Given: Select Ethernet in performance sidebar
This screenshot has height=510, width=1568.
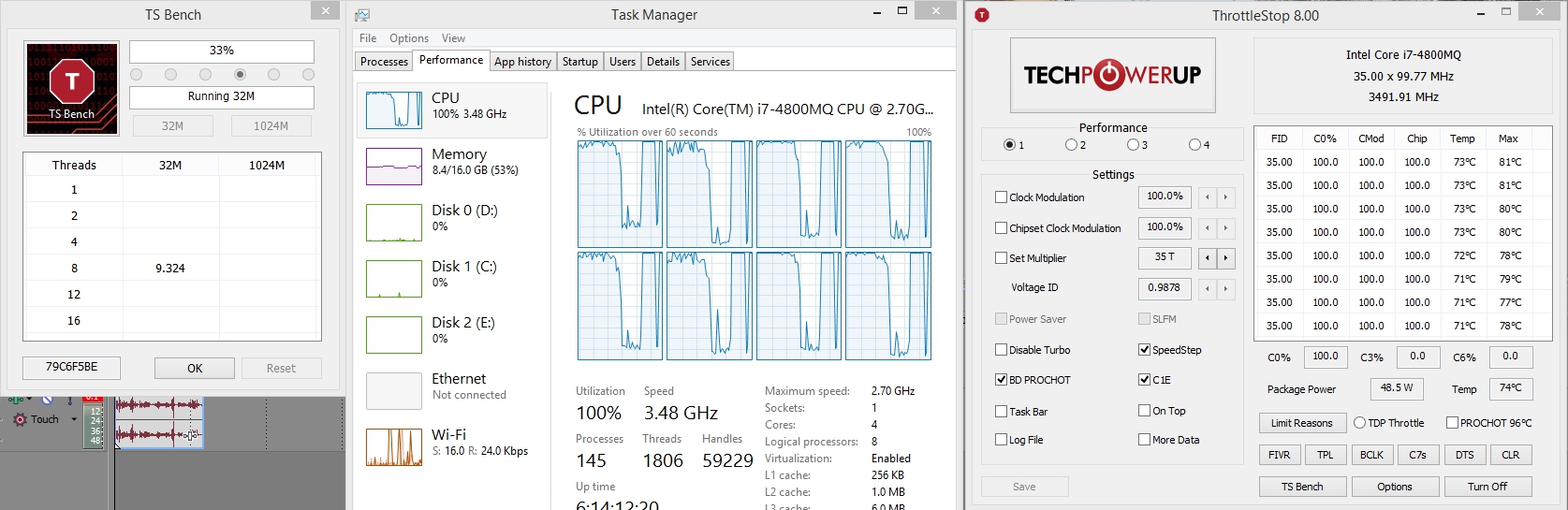Looking at the screenshot, I should [x=452, y=390].
